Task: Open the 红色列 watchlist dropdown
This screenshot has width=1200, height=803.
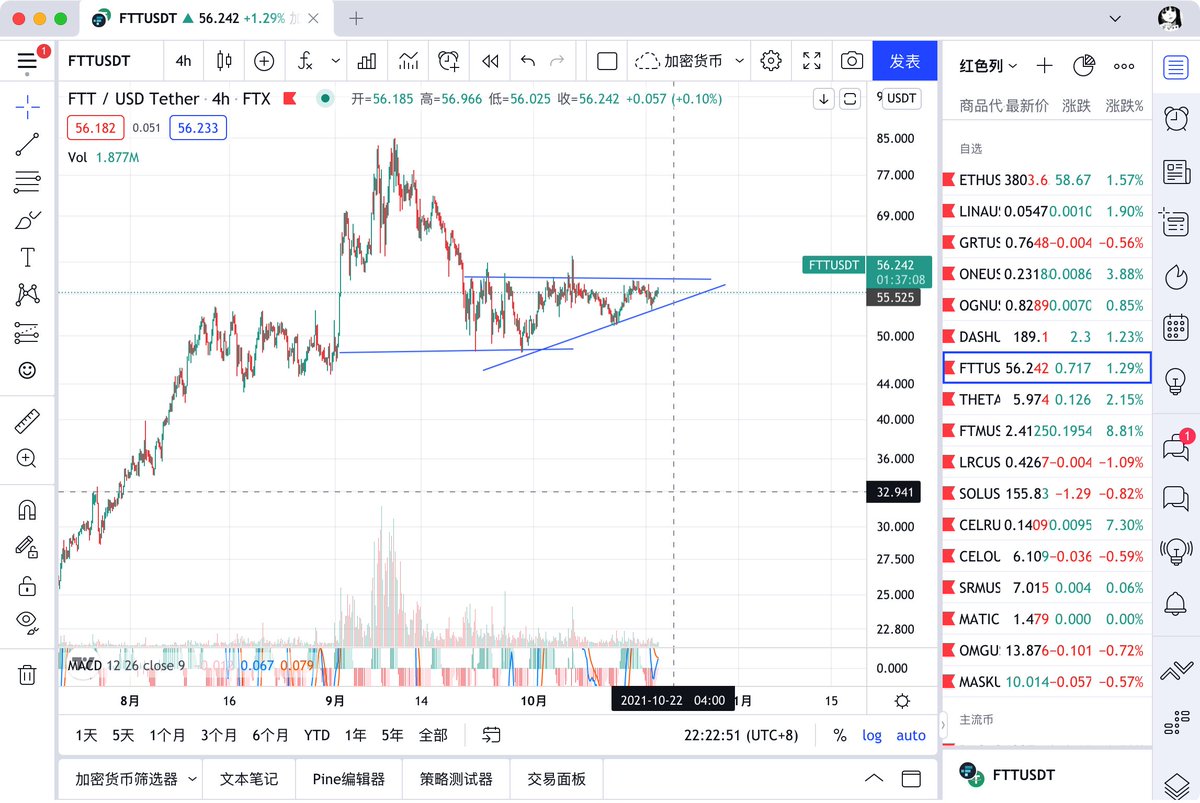Action: click(x=988, y=65)
